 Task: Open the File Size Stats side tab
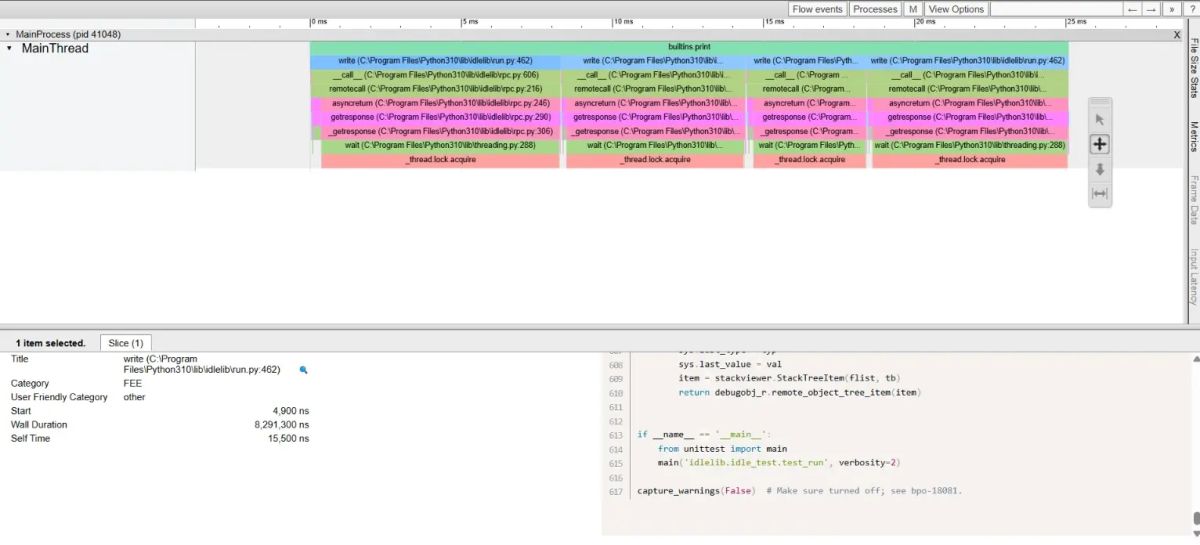[1193, 67]
